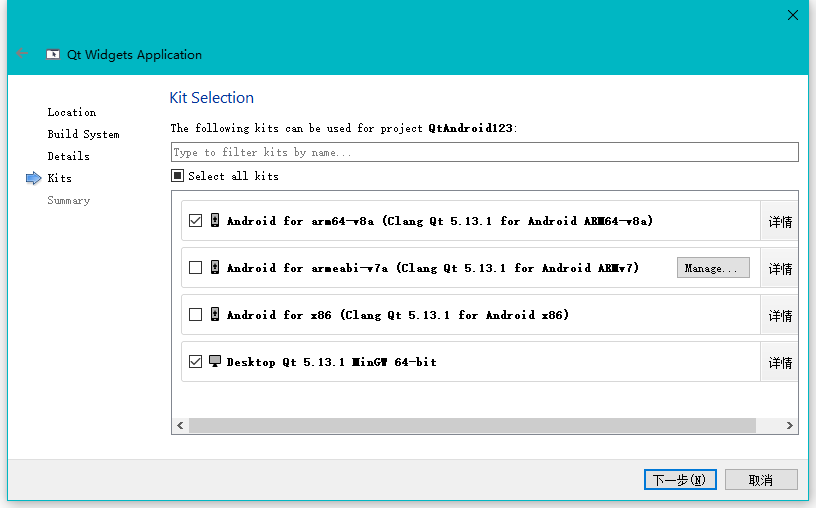Click the QtAndroid123 project name text
816x508 pixels.
(470, 128)
